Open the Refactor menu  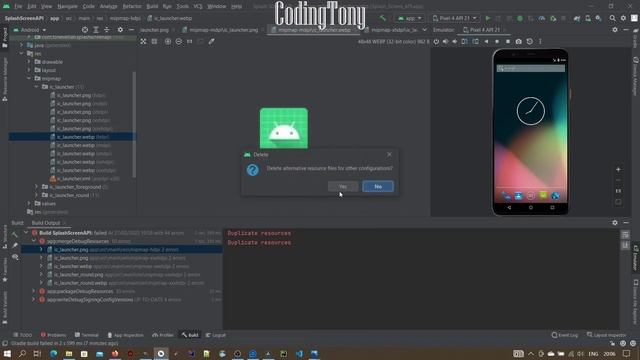(132, 7)
